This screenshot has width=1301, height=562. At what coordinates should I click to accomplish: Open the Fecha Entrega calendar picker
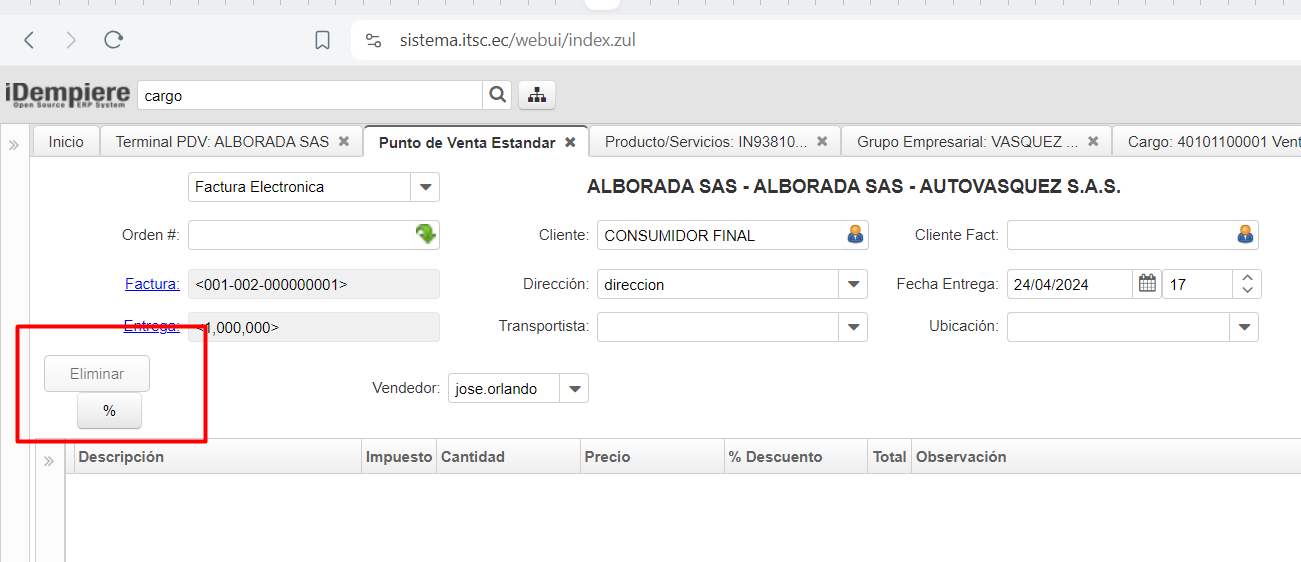pos(1147,284)
